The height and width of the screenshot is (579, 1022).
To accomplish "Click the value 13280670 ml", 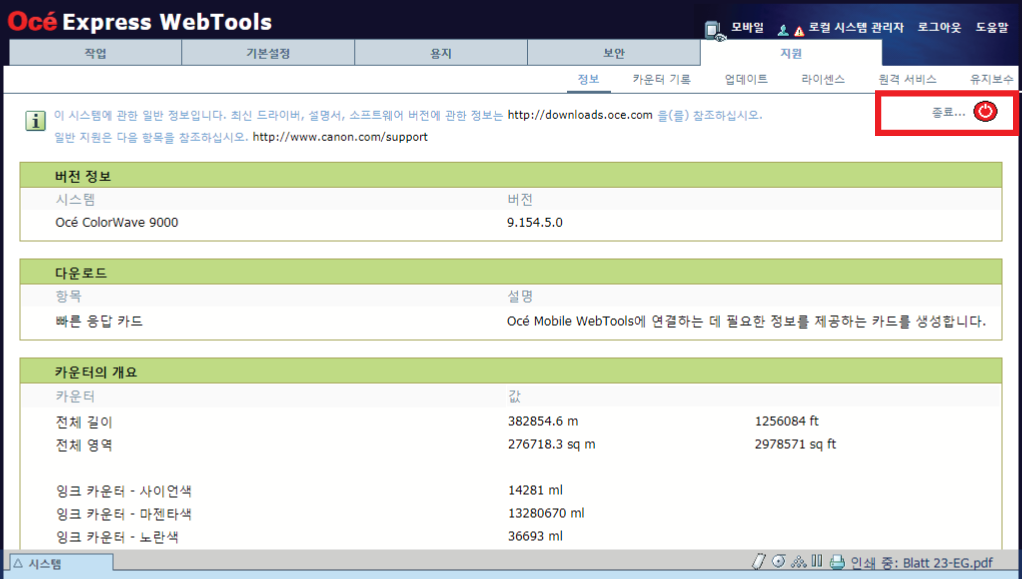I will (546, 513).
